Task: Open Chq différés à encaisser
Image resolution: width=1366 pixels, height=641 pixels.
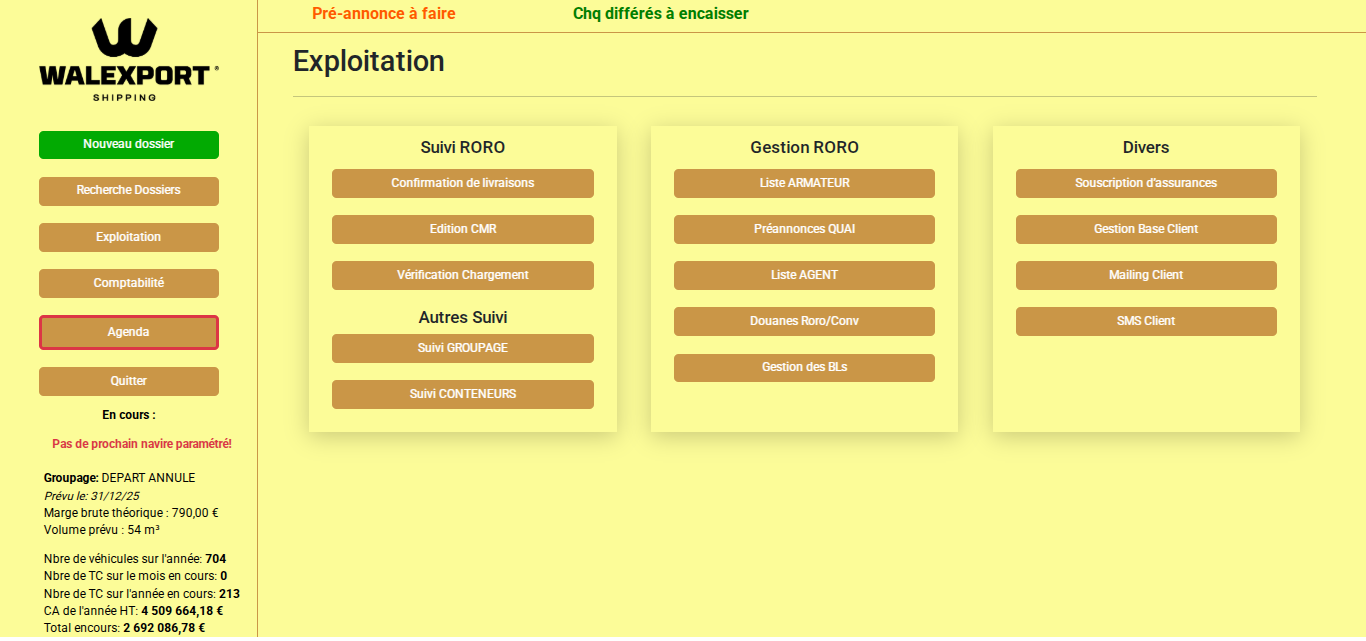Action: pos(659,14)
